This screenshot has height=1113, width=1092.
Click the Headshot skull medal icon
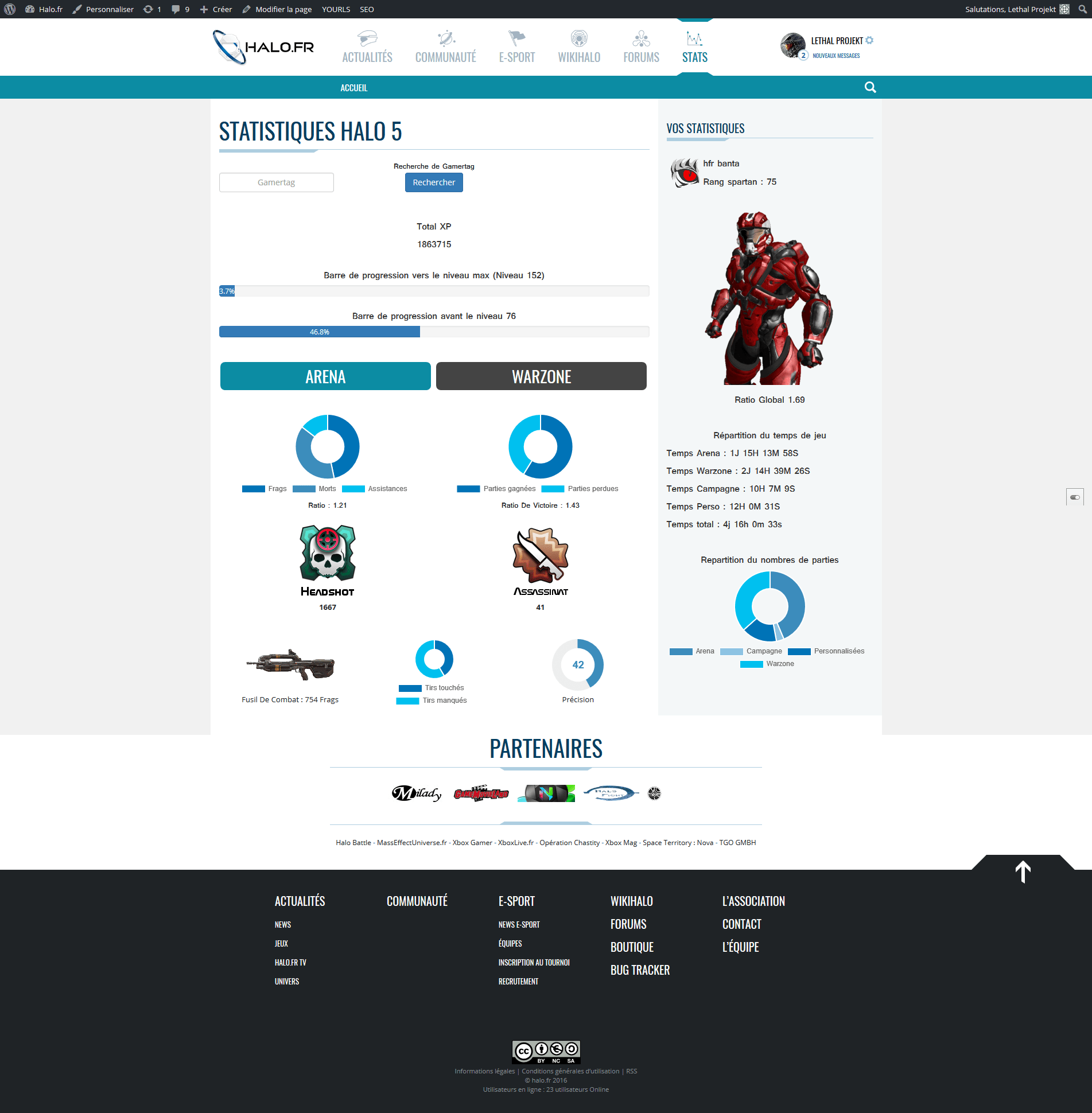pos(328,552)
